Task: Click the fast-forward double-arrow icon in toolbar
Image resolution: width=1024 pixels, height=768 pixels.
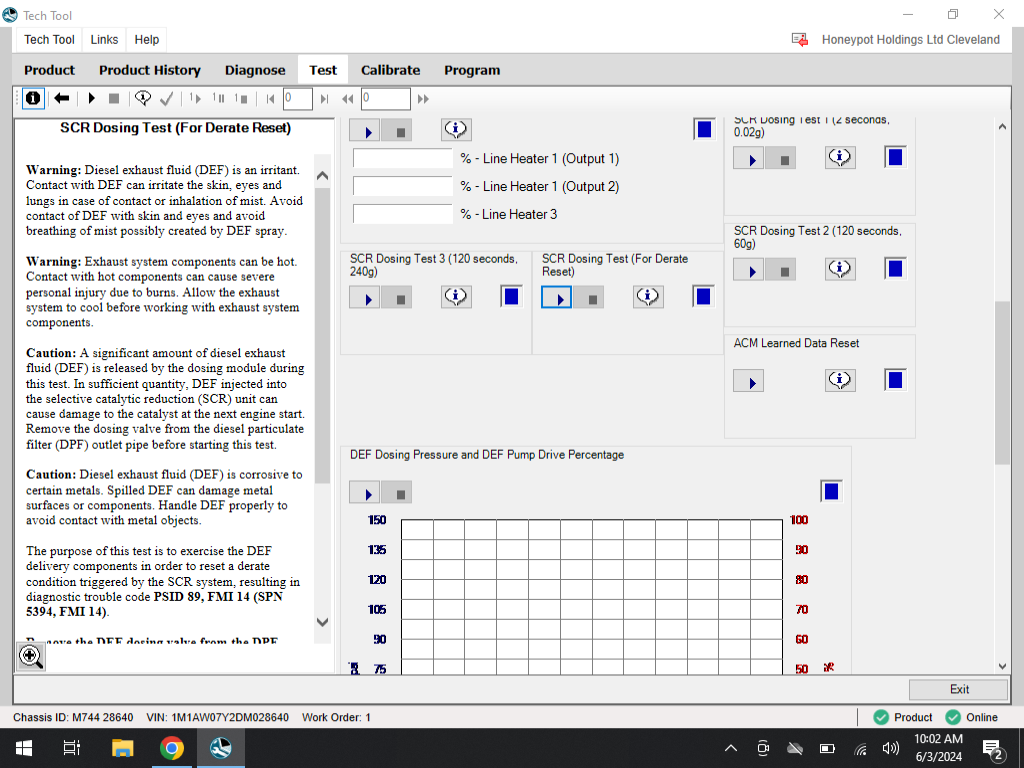Action: (x=423, y=99)
